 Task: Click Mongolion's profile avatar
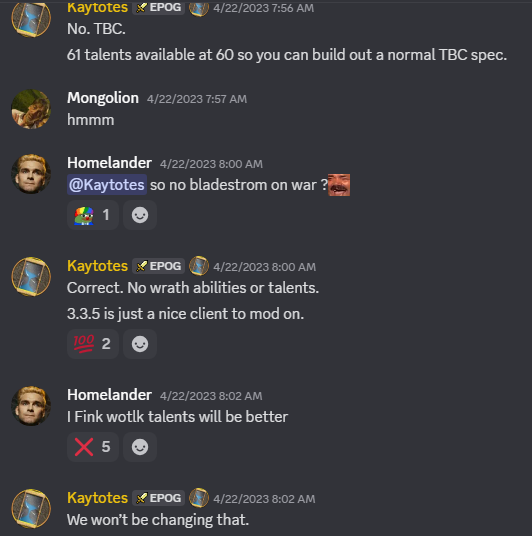pyautogui.click(x=31, y=109)
